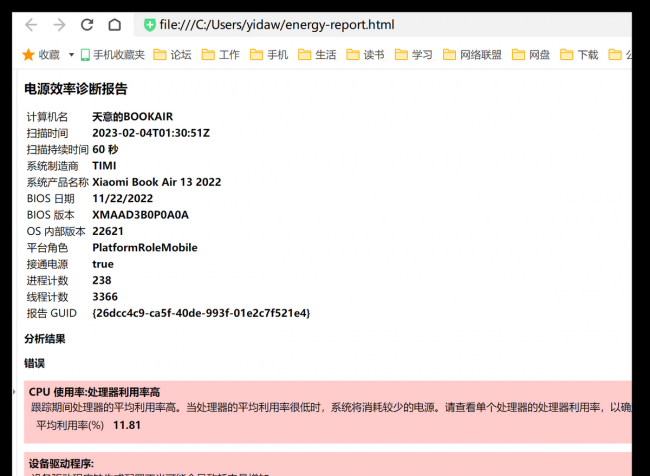
Task: Select scan duration value 60 秒
Action: coord(105,149)
